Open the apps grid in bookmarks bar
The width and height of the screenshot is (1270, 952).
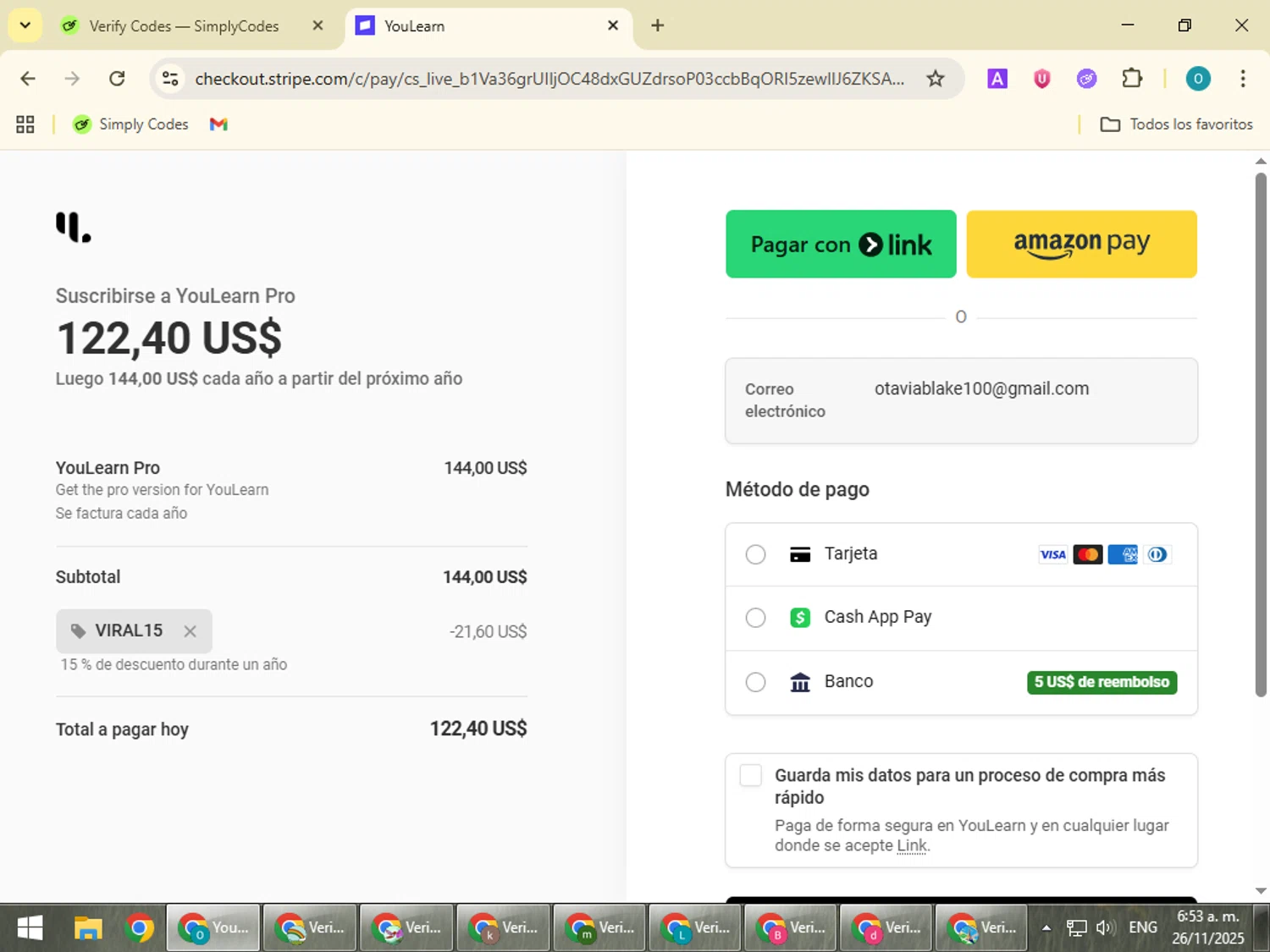coord(25,124)
